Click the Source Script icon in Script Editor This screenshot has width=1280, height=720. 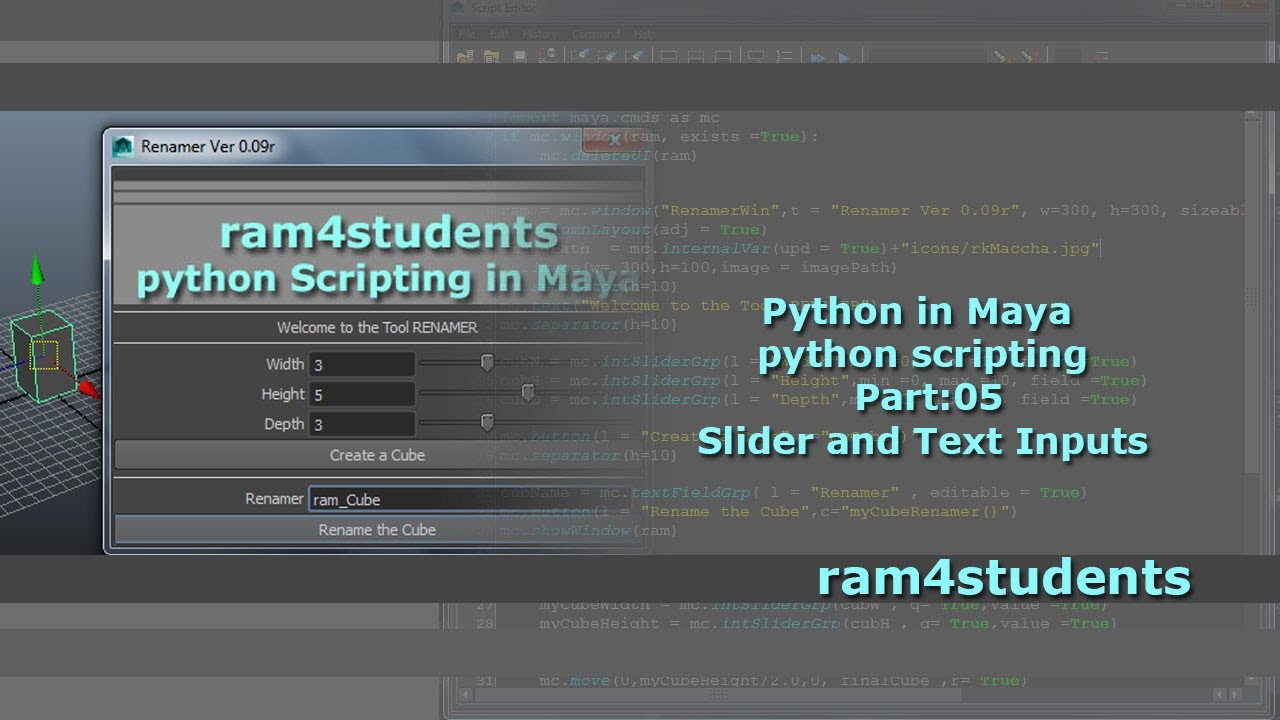tap(493, 57)
